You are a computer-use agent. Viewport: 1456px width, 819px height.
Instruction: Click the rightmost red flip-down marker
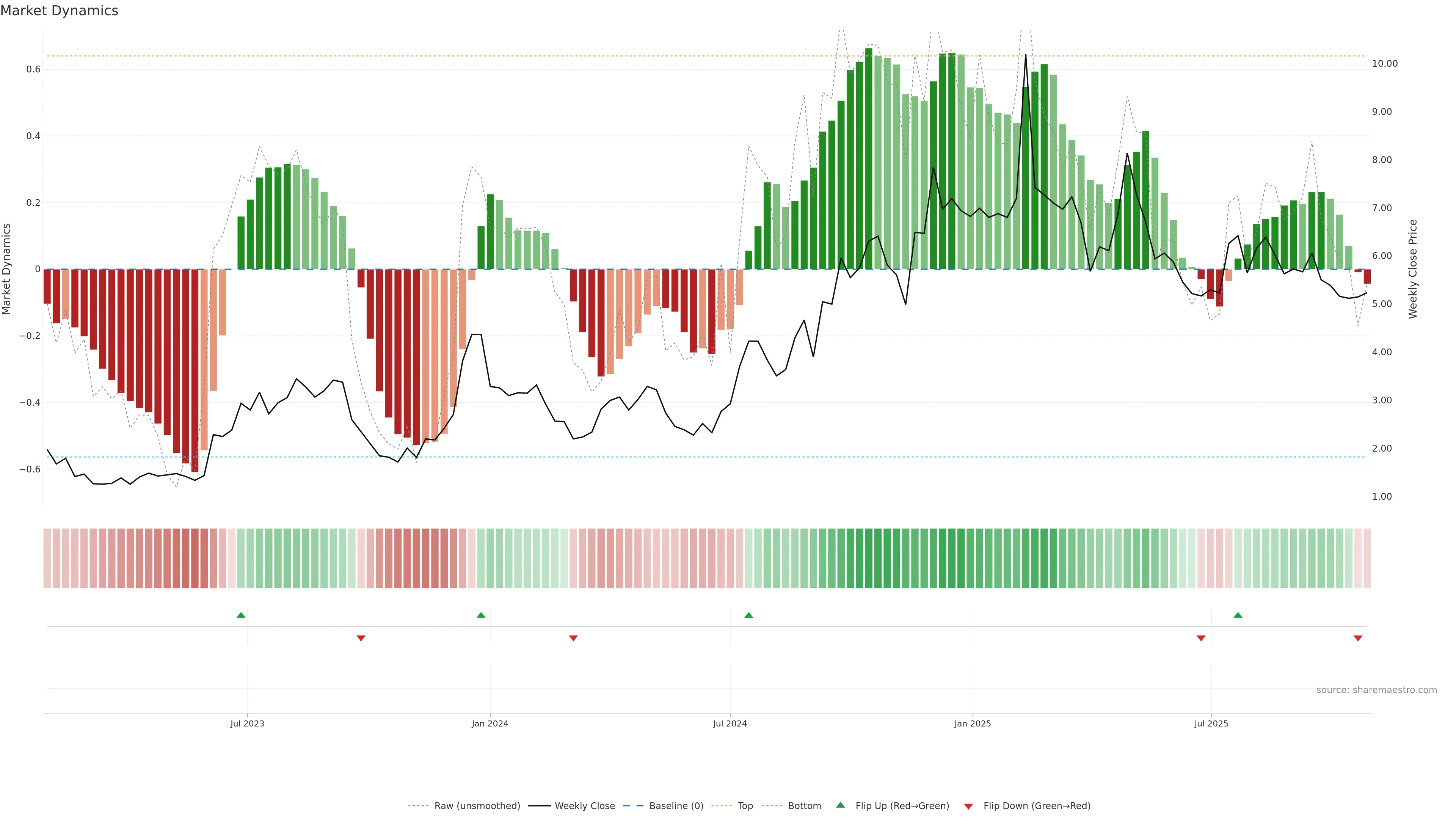click(1358, 638)
